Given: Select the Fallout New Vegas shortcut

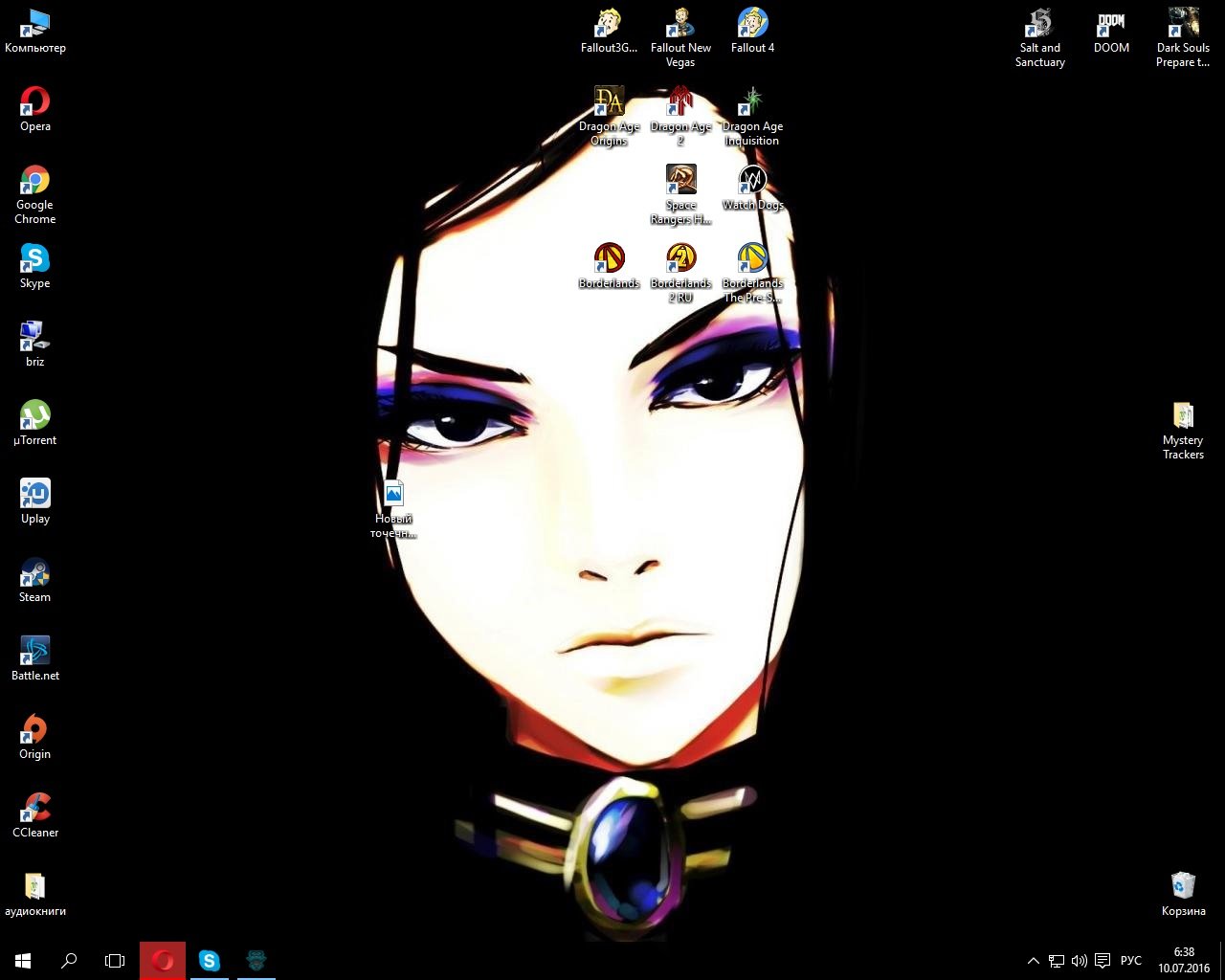Looking at the screenshot, I should tap(680, 38).
